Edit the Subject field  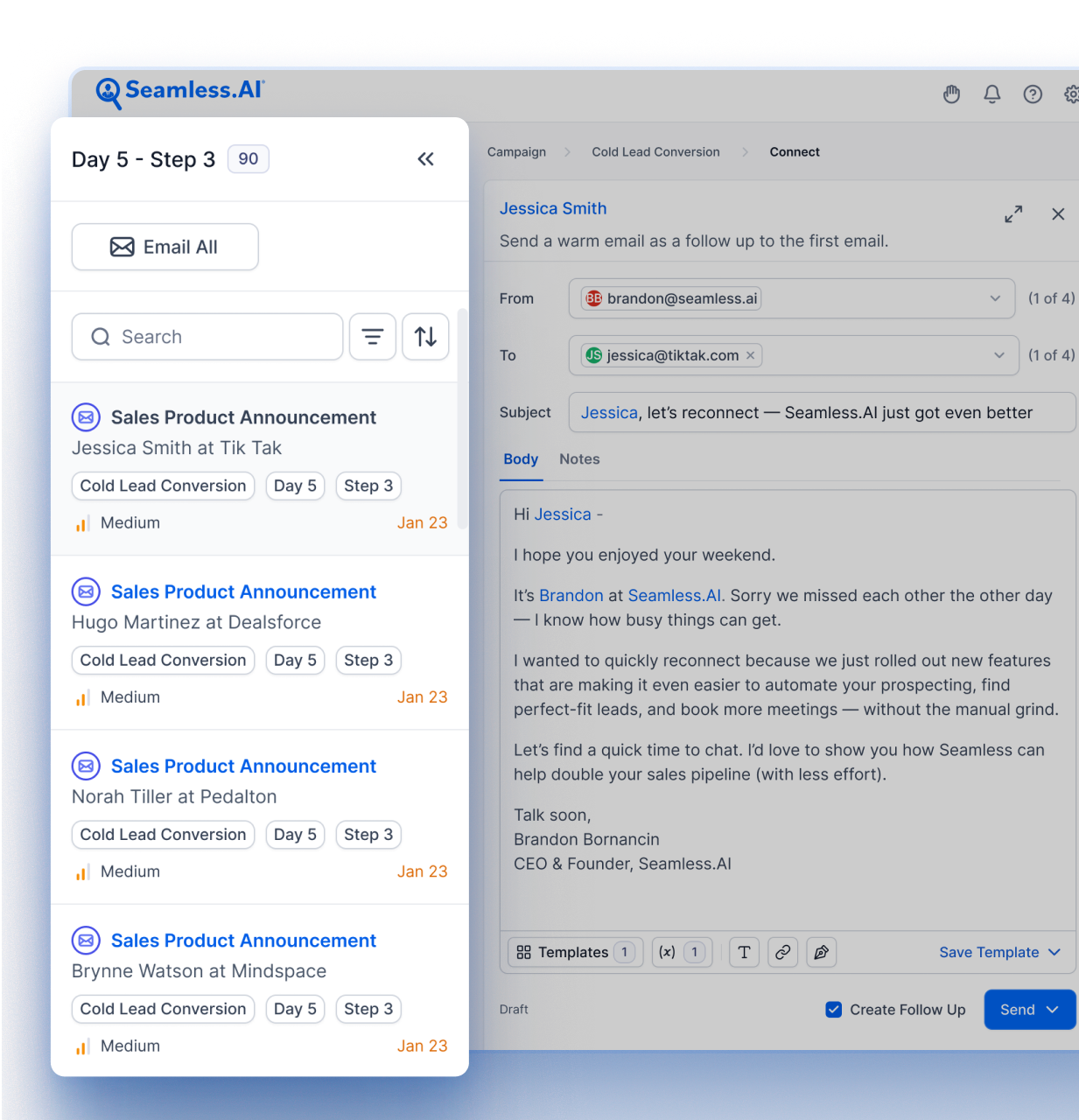822,412
